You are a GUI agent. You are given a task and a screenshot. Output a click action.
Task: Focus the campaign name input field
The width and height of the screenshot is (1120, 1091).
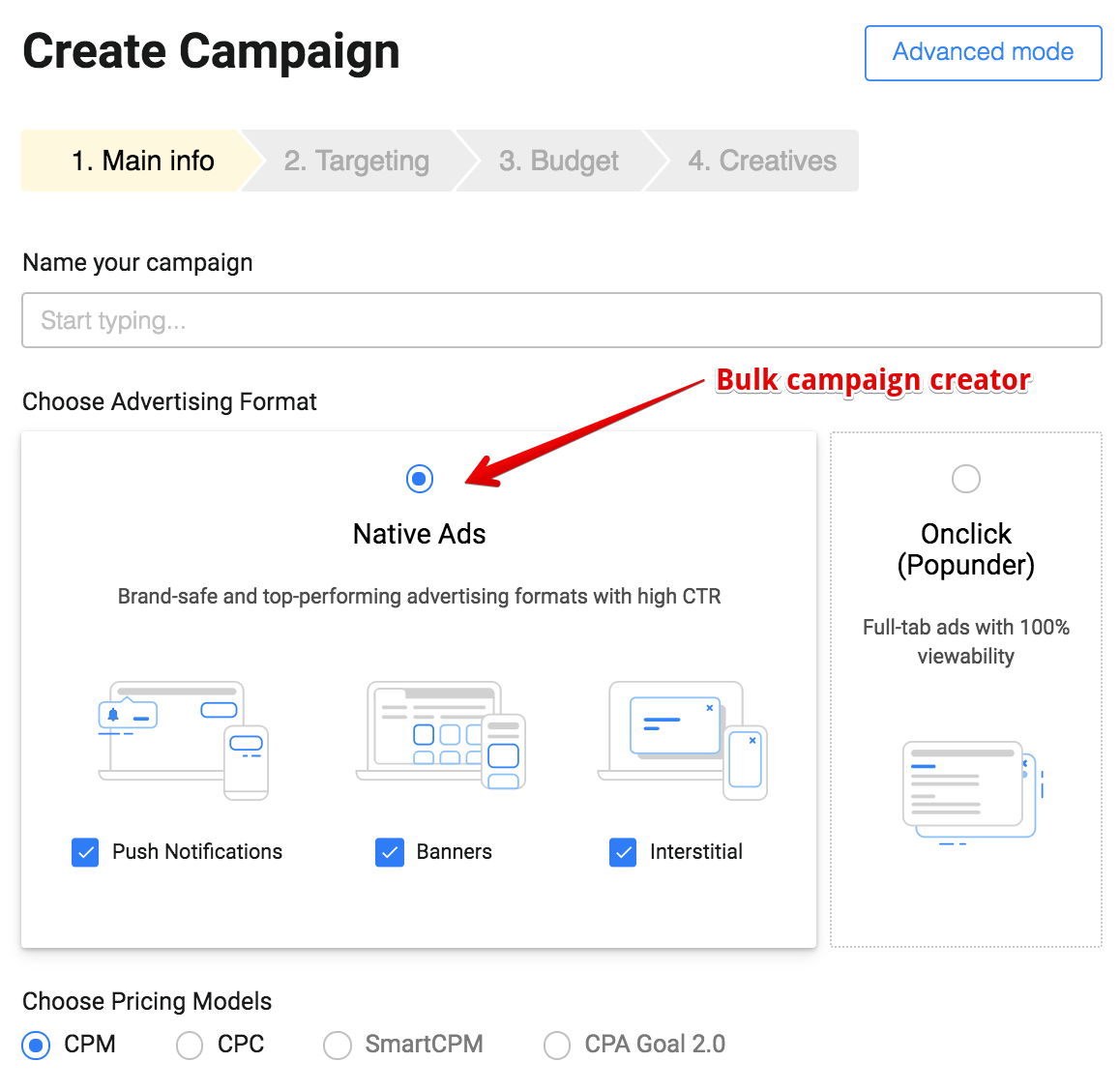pyautogui.click(x=561, y=320)
